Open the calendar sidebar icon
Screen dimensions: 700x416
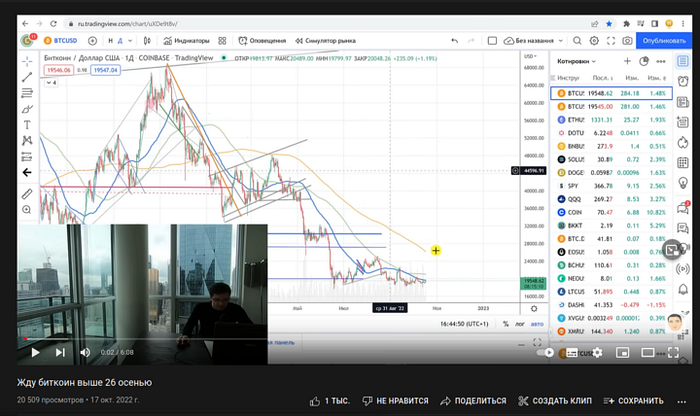coord(683,162)
